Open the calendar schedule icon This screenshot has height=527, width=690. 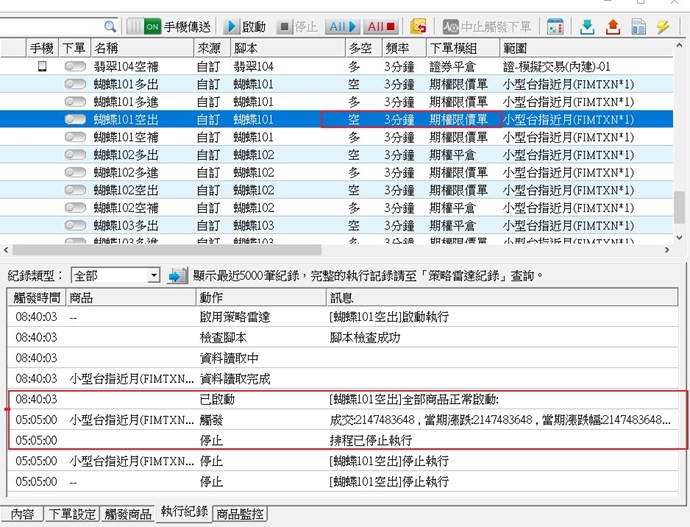pyautogui.click(x=555, y=26)
